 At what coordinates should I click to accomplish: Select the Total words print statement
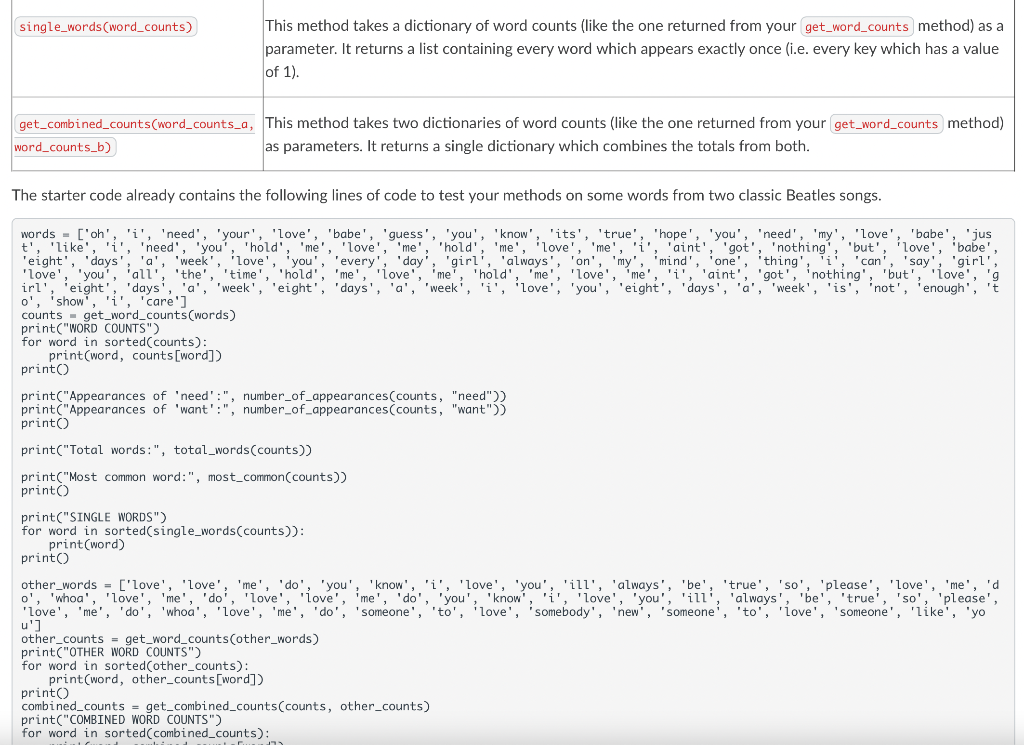pyautogui.click(x=165, y=449)
